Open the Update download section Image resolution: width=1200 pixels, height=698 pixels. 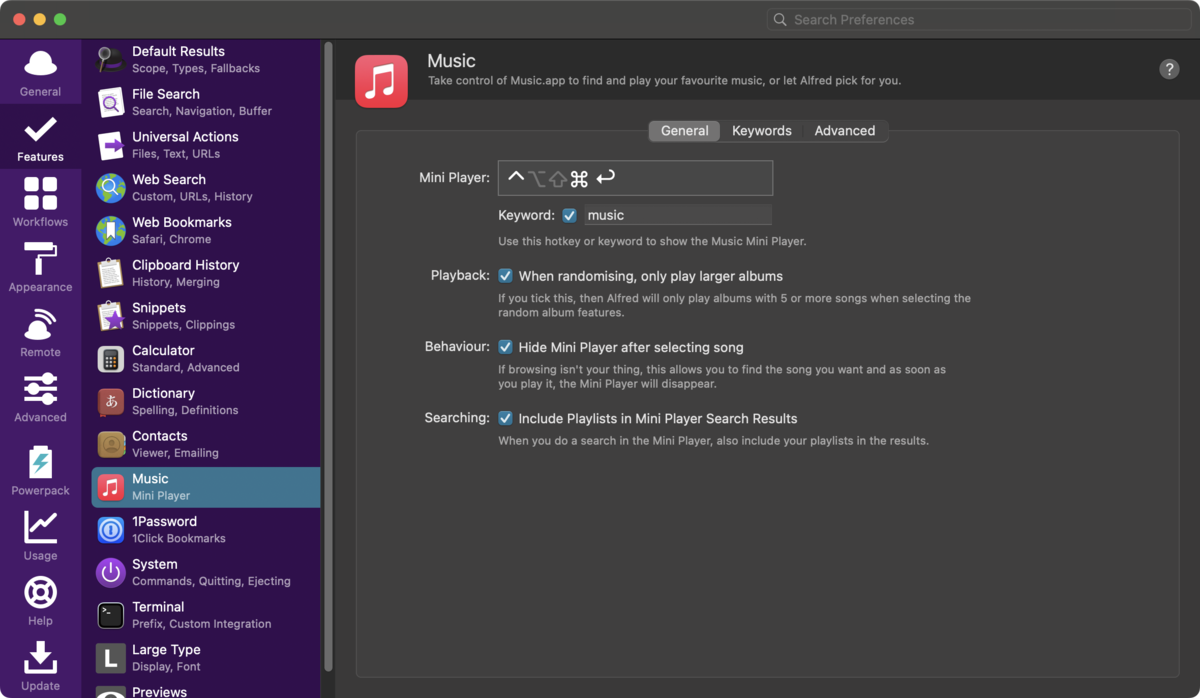(x=40, y=665)
